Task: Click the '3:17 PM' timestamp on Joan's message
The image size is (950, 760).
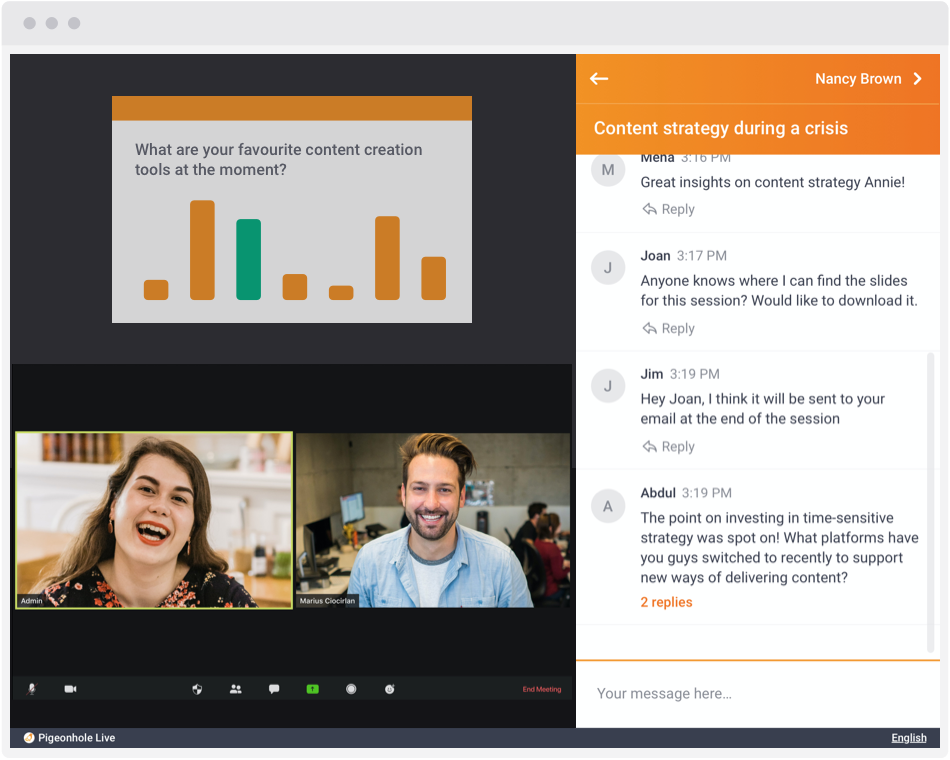Action: tap(702, 256)
